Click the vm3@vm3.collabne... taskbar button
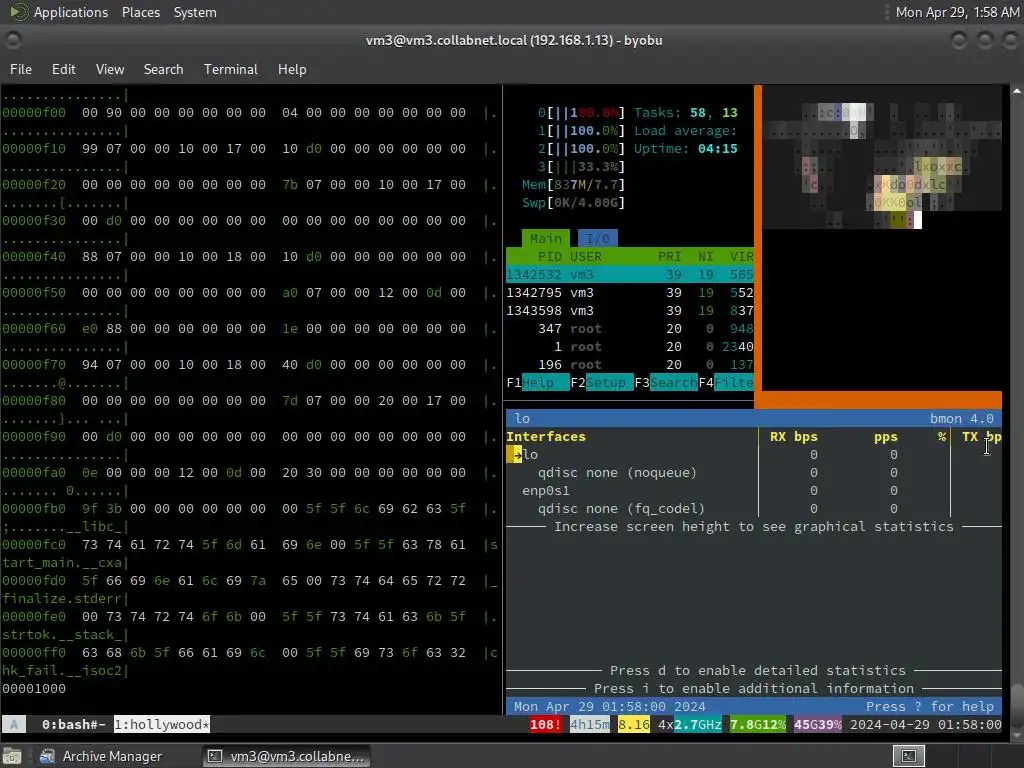Screen dimensions: 1024x768 (285, 756)
